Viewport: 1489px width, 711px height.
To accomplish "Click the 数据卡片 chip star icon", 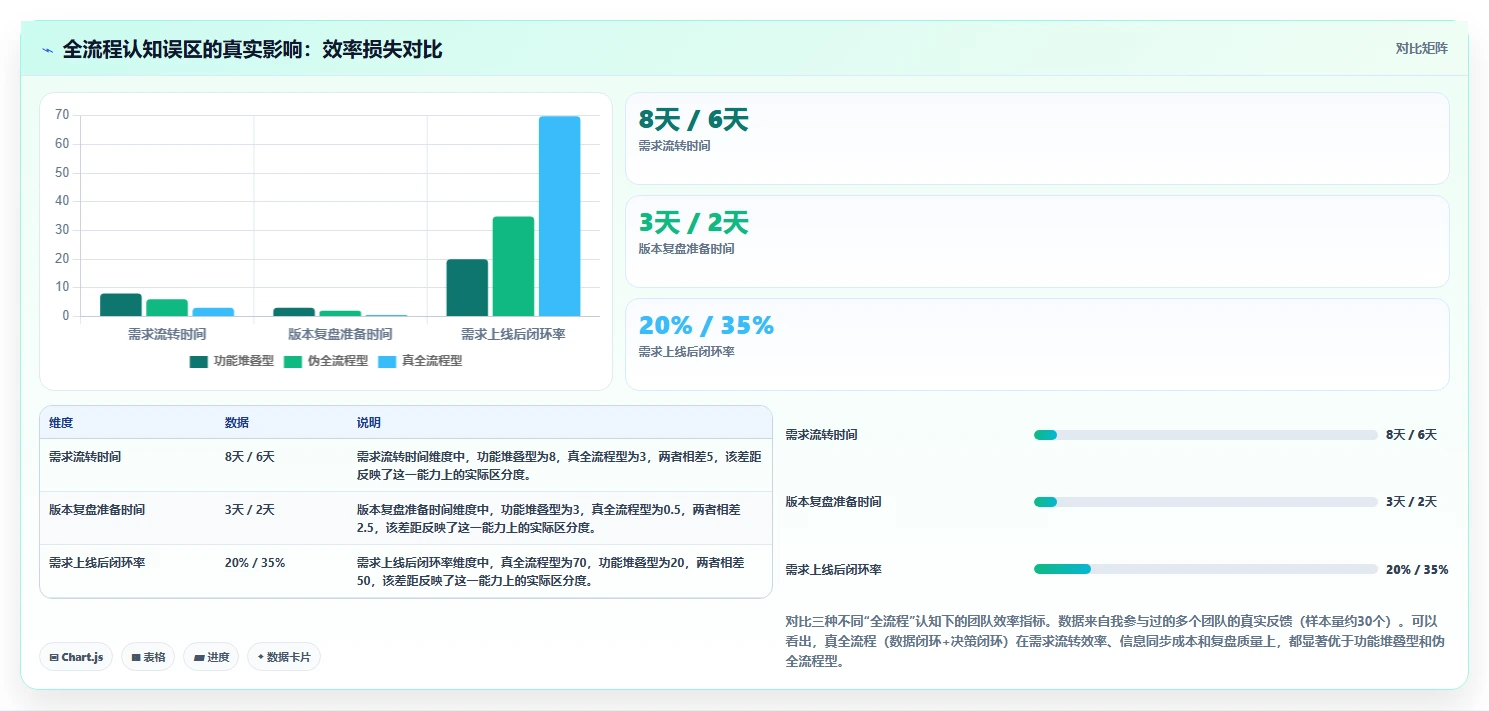I will (x=261, y=657).
